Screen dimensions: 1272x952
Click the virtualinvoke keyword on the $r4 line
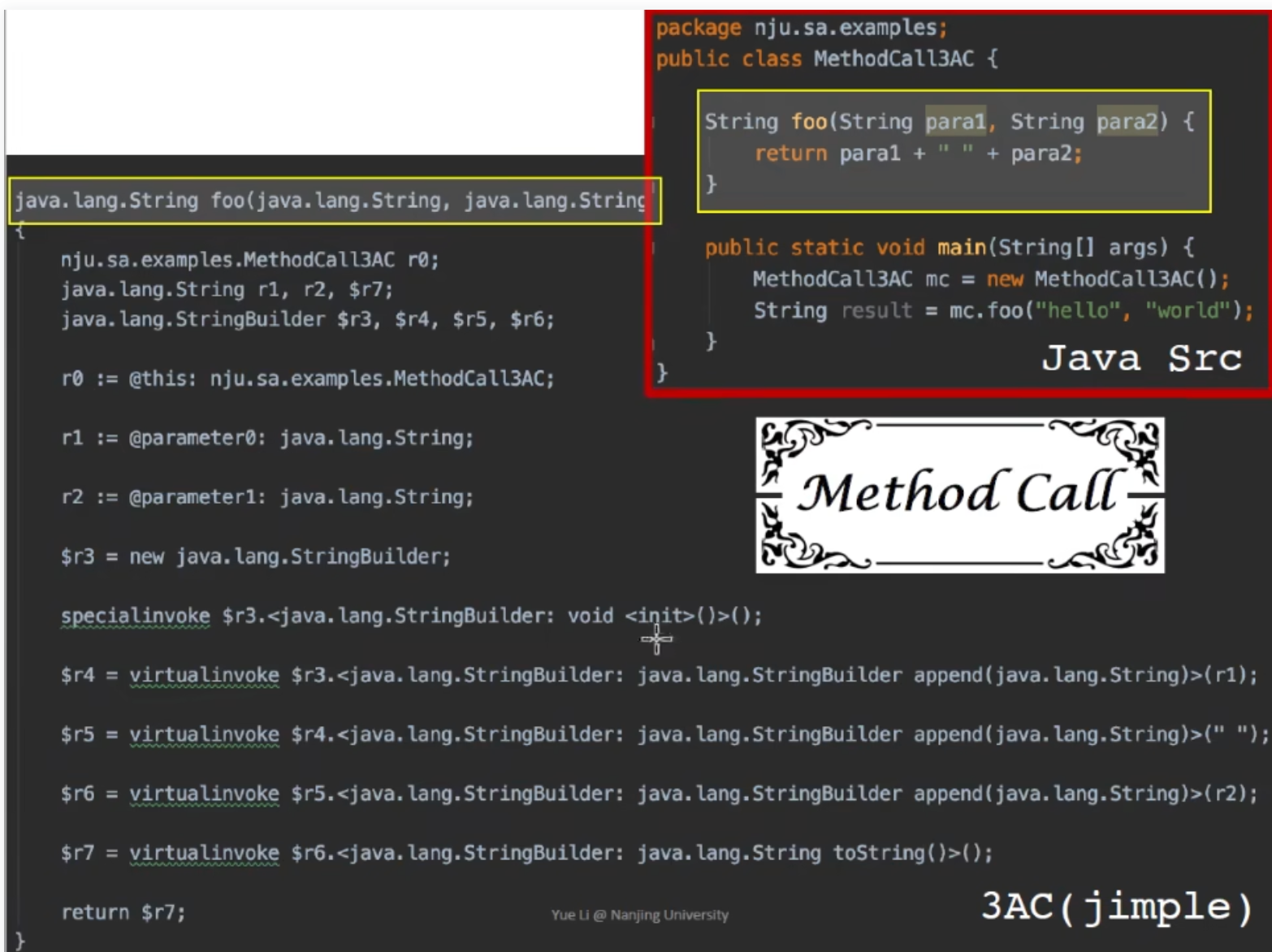coord(204,676)
